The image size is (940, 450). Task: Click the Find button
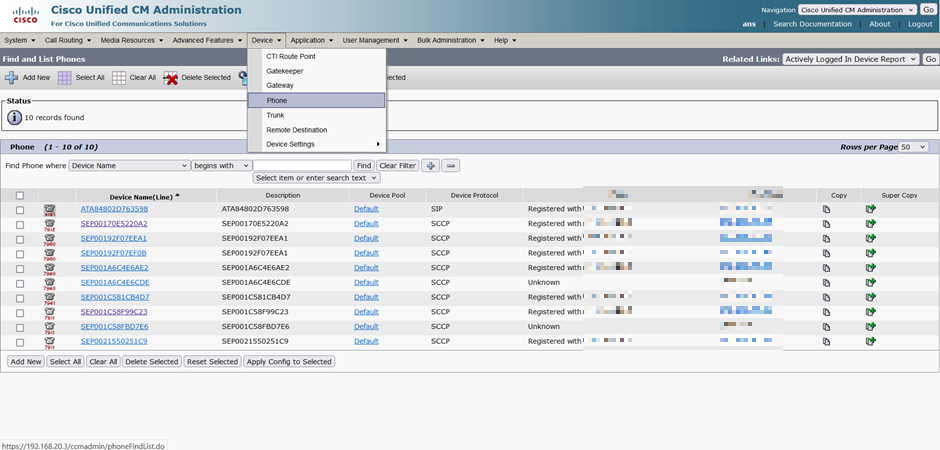point(364,165)
